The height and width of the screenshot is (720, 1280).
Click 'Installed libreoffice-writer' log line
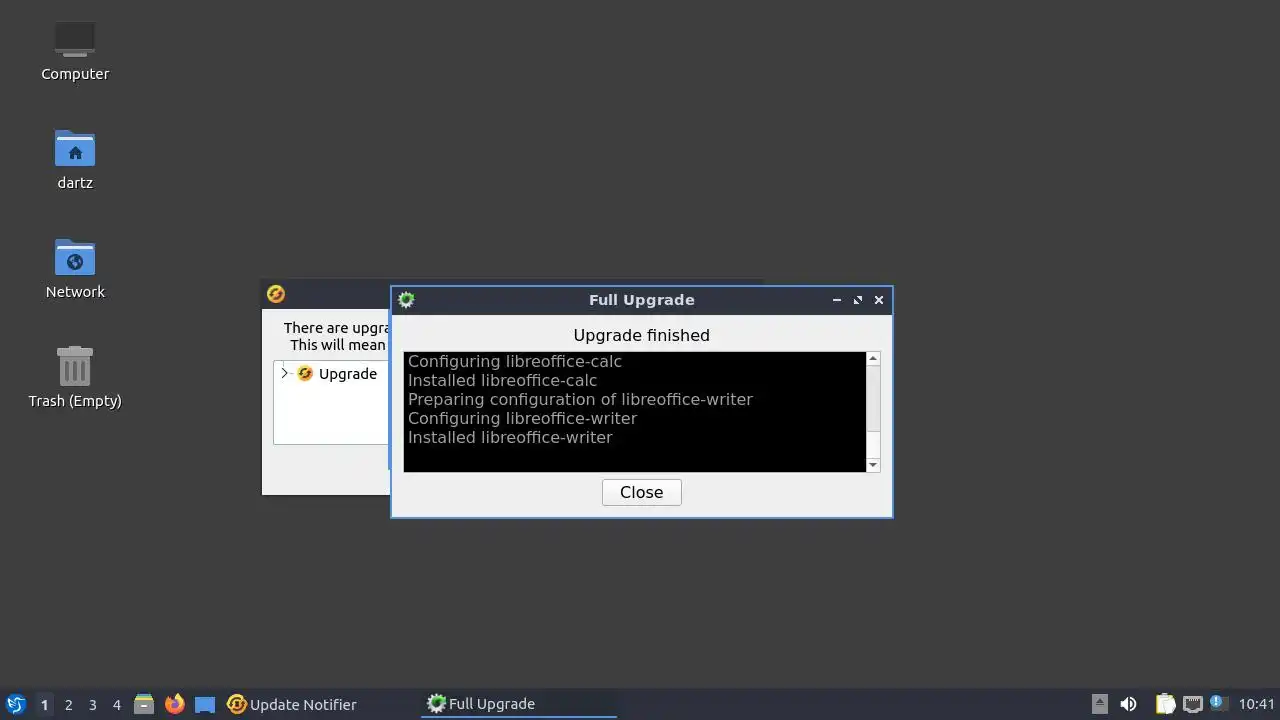click(510, 437)
